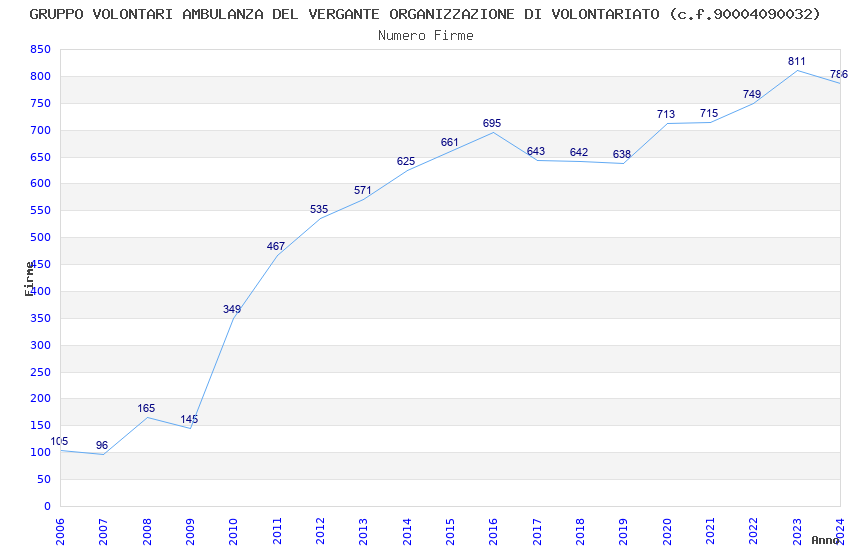The image size is (850, 550).
Task: Click the y-axis value 250
Action: pos(41,372)
